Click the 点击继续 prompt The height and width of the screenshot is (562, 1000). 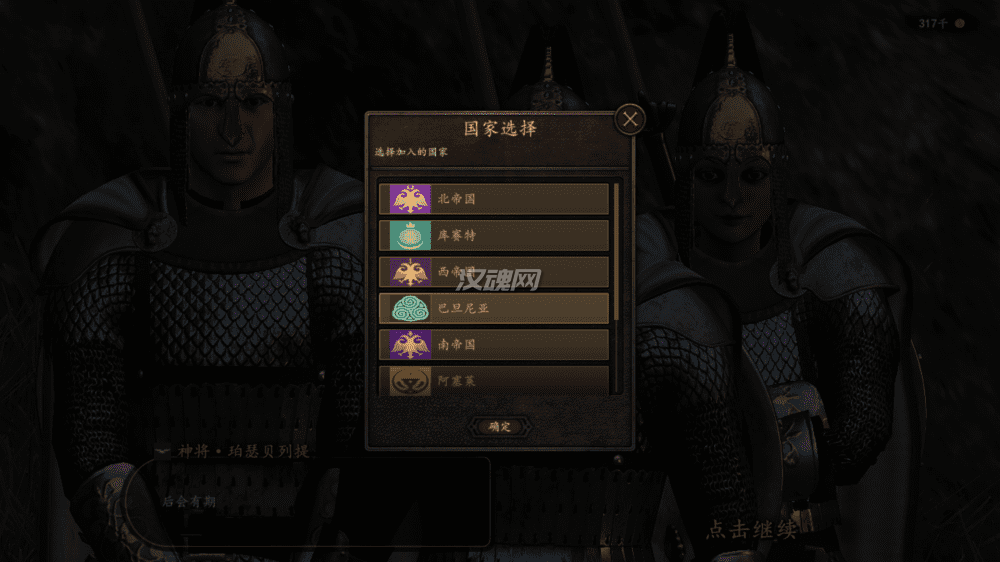(752, 529)
